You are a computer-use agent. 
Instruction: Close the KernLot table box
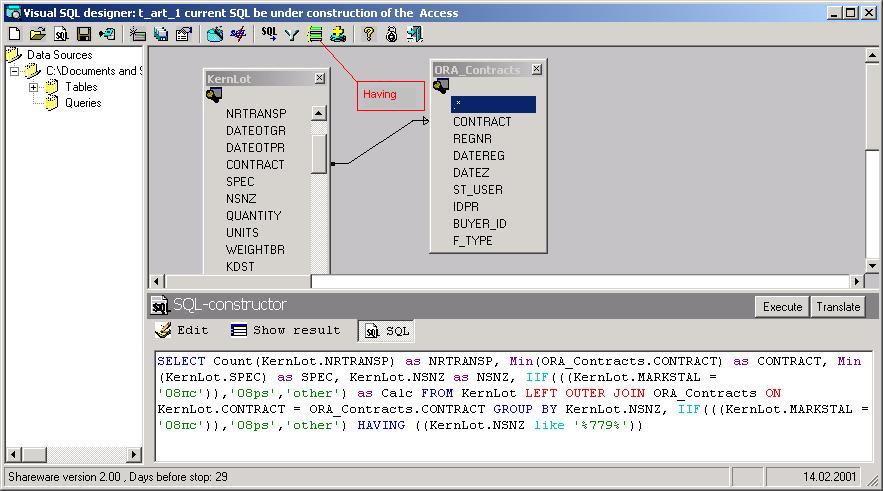(x=319, y=78)
